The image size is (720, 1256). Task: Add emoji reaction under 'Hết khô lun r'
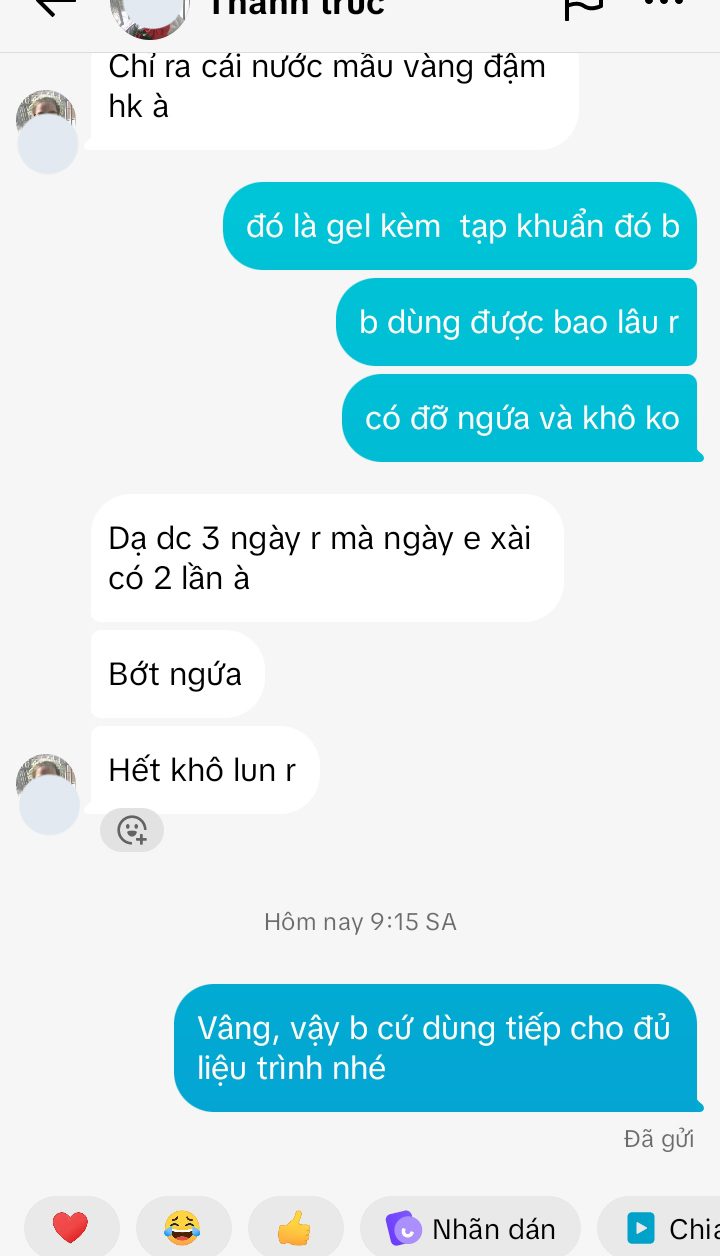click(x=132, y=830)
